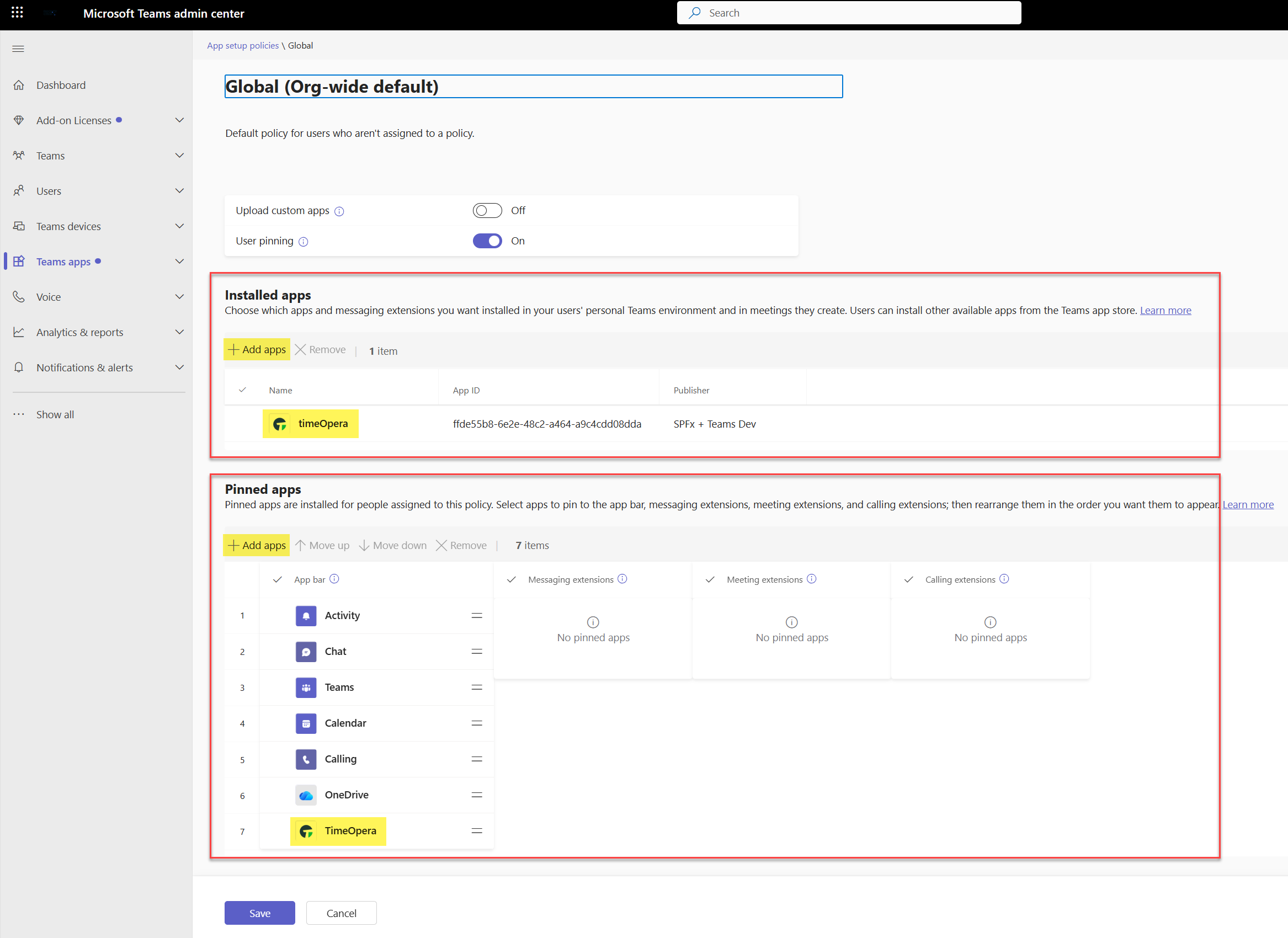Grab the reorder handle on Activity row
1288x938 pixels.
pos(477,615)
